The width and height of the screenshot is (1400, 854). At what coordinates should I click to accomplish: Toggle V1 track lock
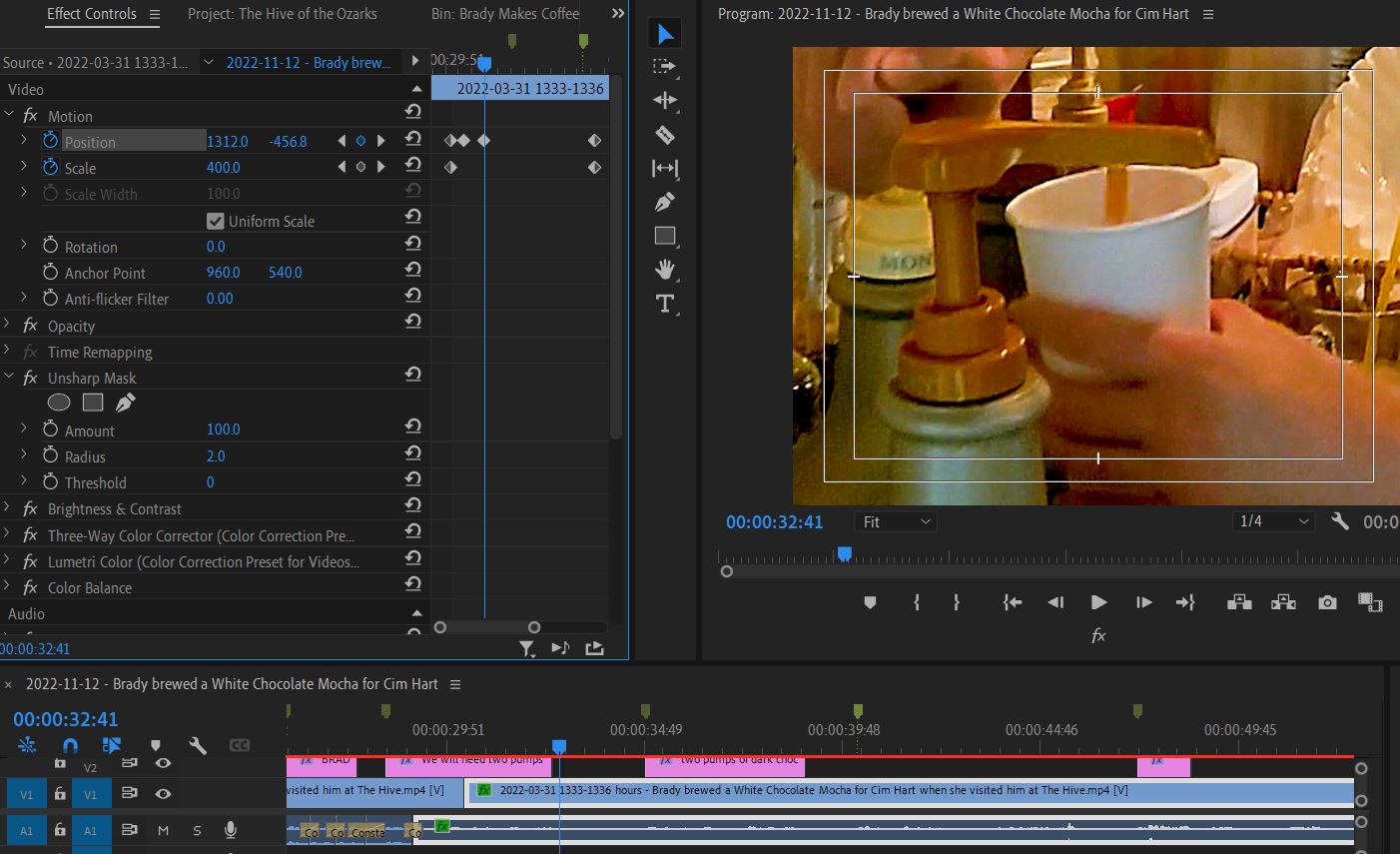pyautogui.click(x=60, y=794)
